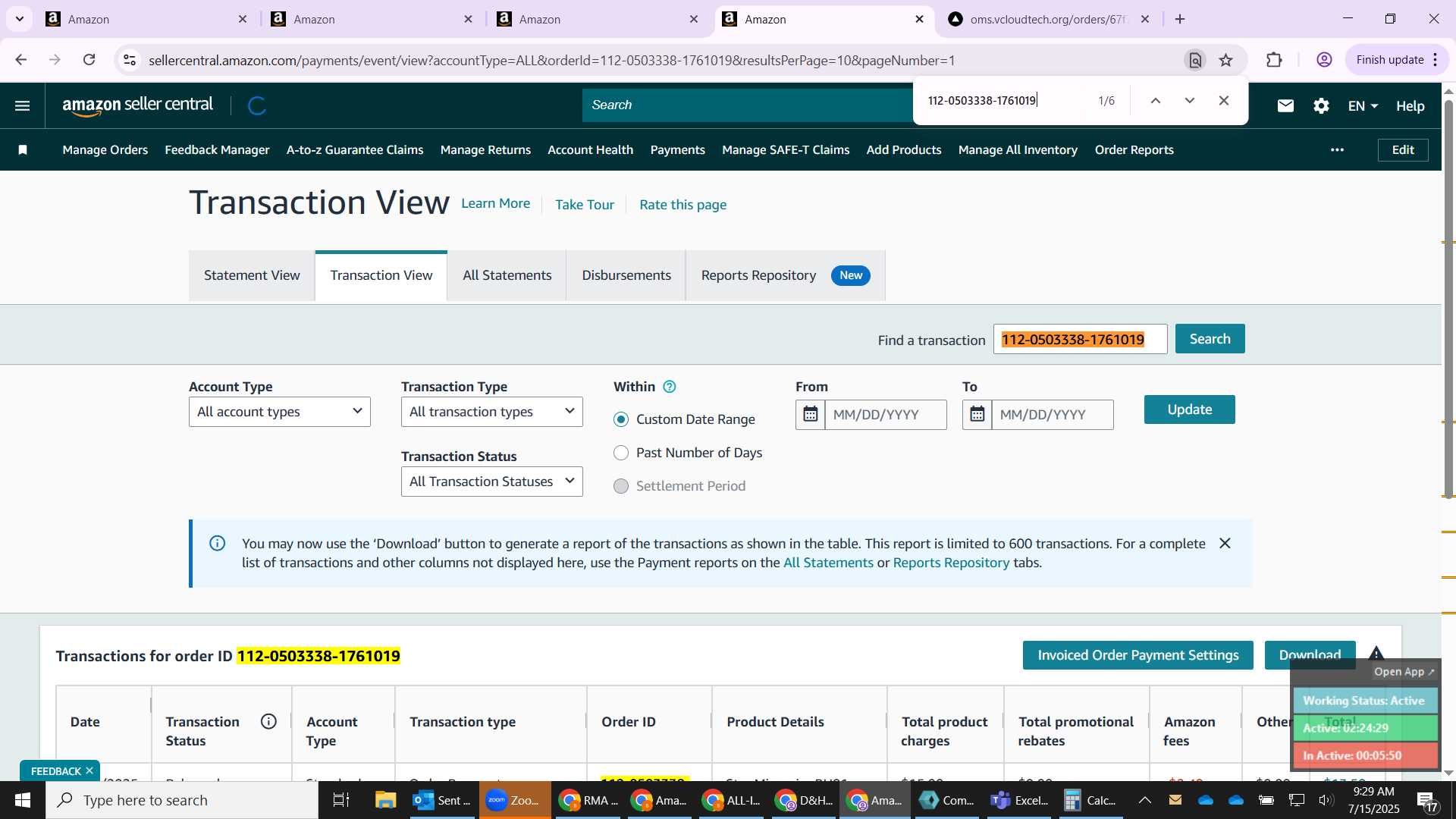This screenshot has width=1456, height=819.
Task: Close the FEEDBACK tab with its X
Action: pos(89,770)
